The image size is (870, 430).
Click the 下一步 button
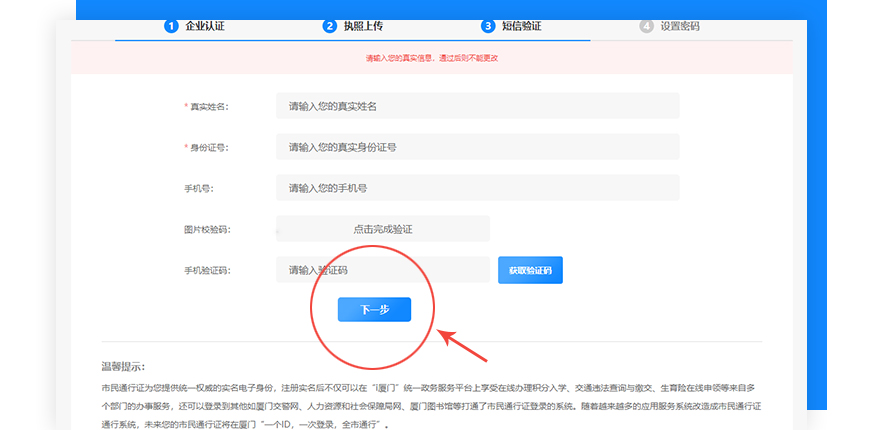(x=374, y=310)
